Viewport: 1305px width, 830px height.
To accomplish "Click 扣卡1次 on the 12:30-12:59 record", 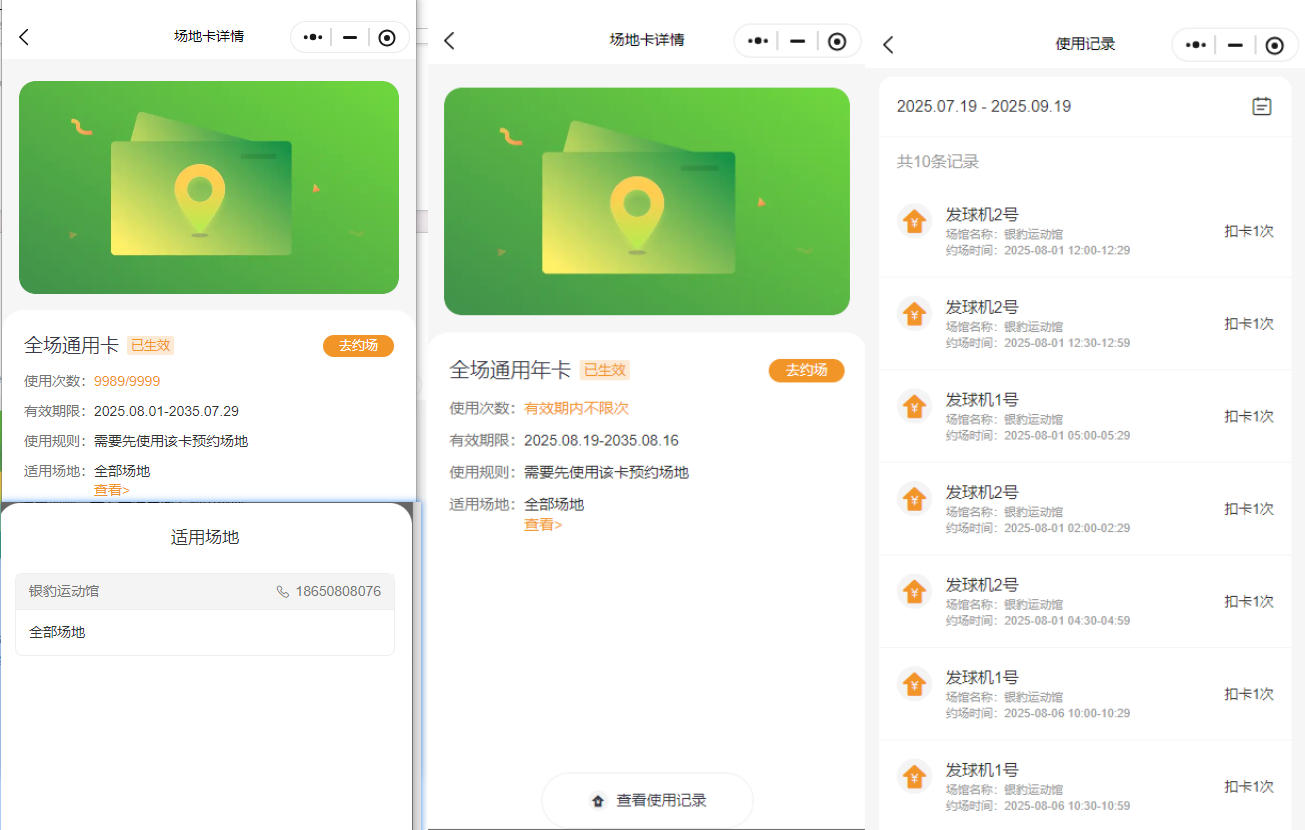I will [x=1249, y=324].
